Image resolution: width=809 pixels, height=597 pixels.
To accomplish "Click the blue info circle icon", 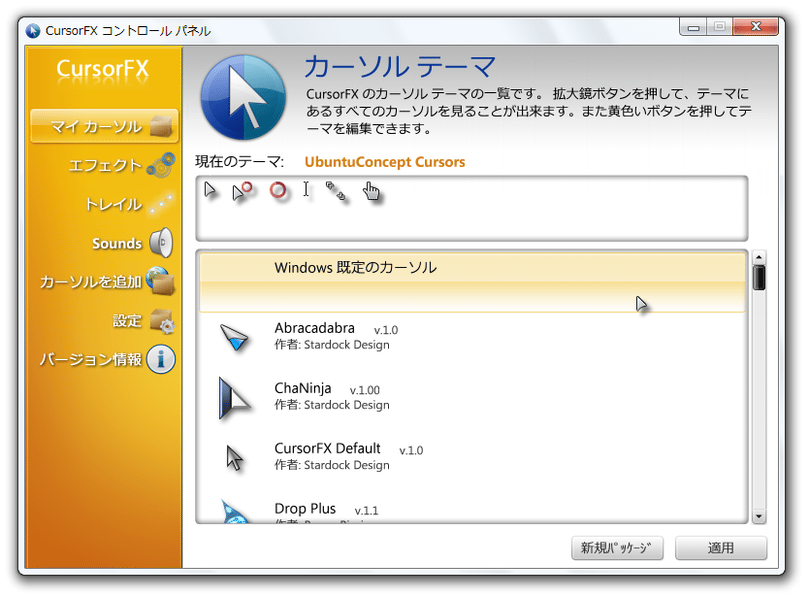I will (x=161, y=359).
